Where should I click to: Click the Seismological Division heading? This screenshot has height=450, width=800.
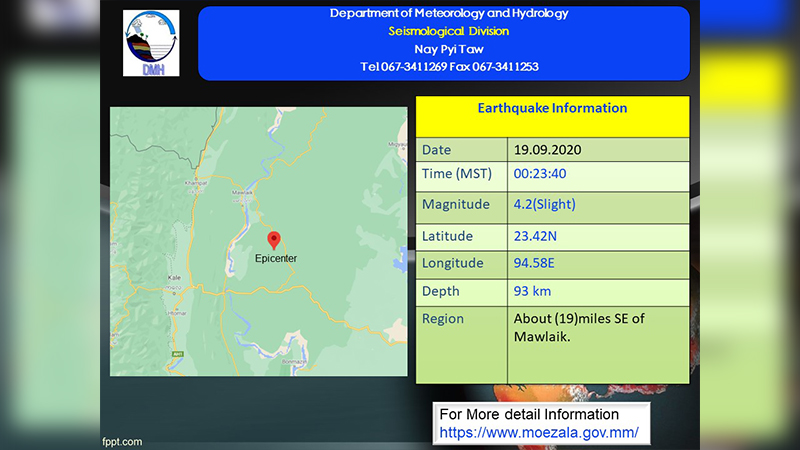tap(448, 31)
